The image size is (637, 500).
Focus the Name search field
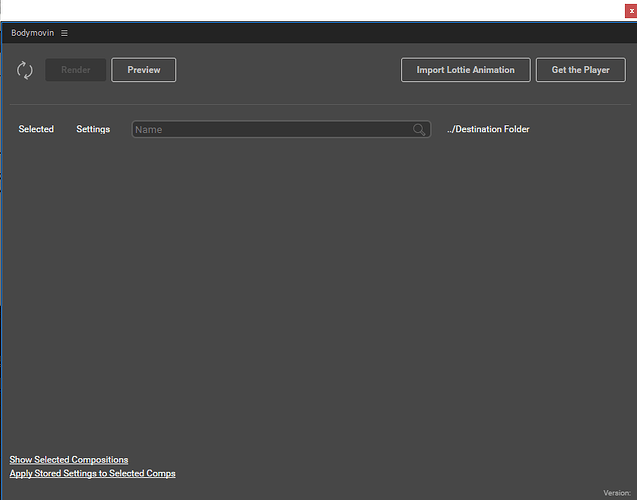[x=281, y=129]
